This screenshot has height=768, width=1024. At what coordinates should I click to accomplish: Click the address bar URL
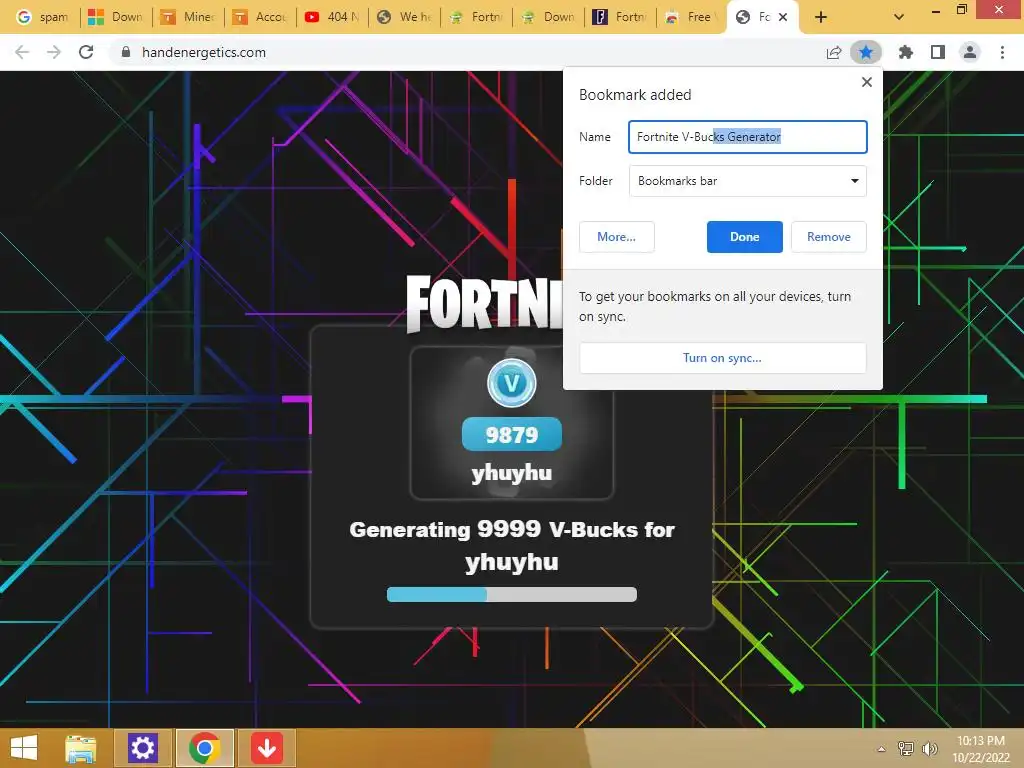tap(204, 52)
